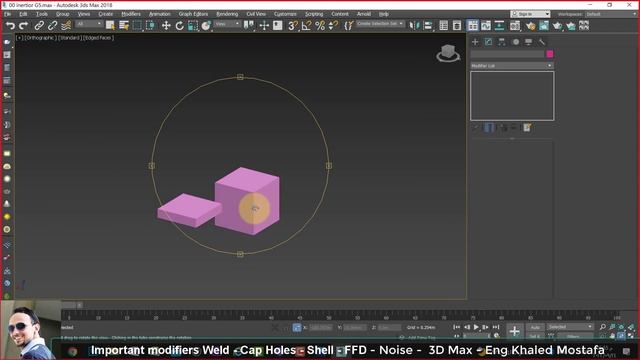Image resolution: width=640 pixels, height=360 pixels.
Task: Switch to the Hierarchy command panel tab
Action: tap(502, 42)
